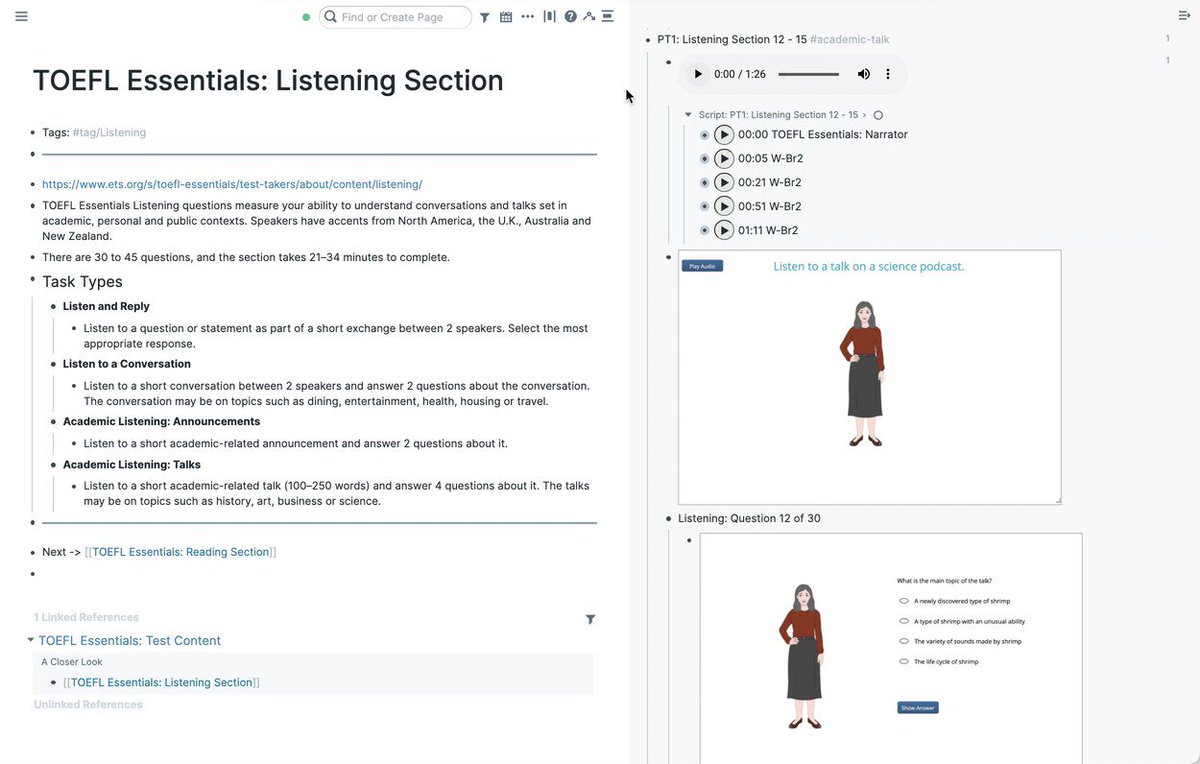Open the three-dot more options menu in top bar
Image resolution: width=1200 pixels, height=764 pixels.
coord(528,17)
